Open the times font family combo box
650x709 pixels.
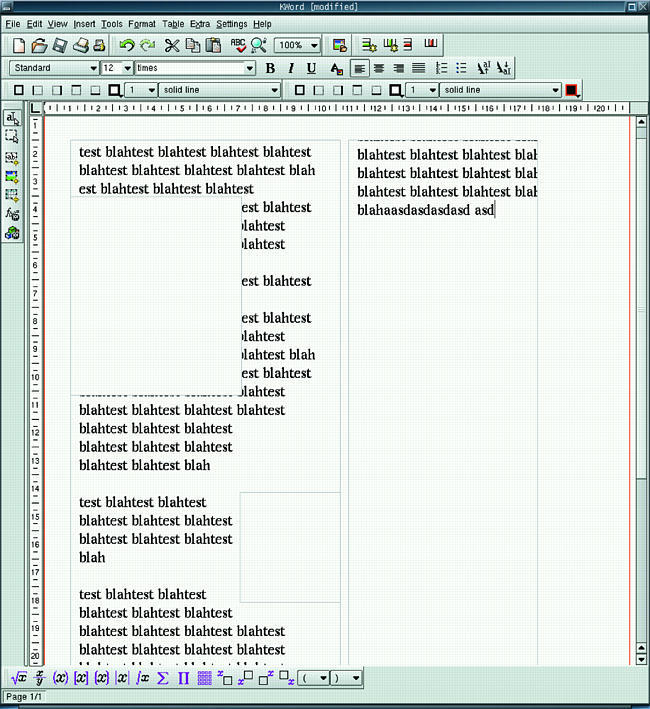pos(249,68)
